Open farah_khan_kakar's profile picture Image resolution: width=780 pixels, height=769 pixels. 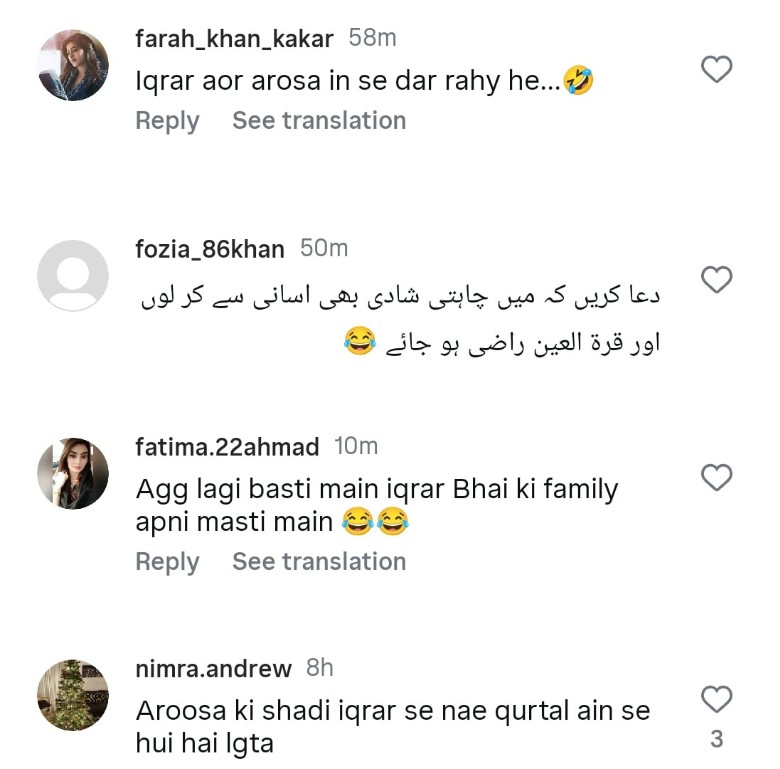point(73,66)
